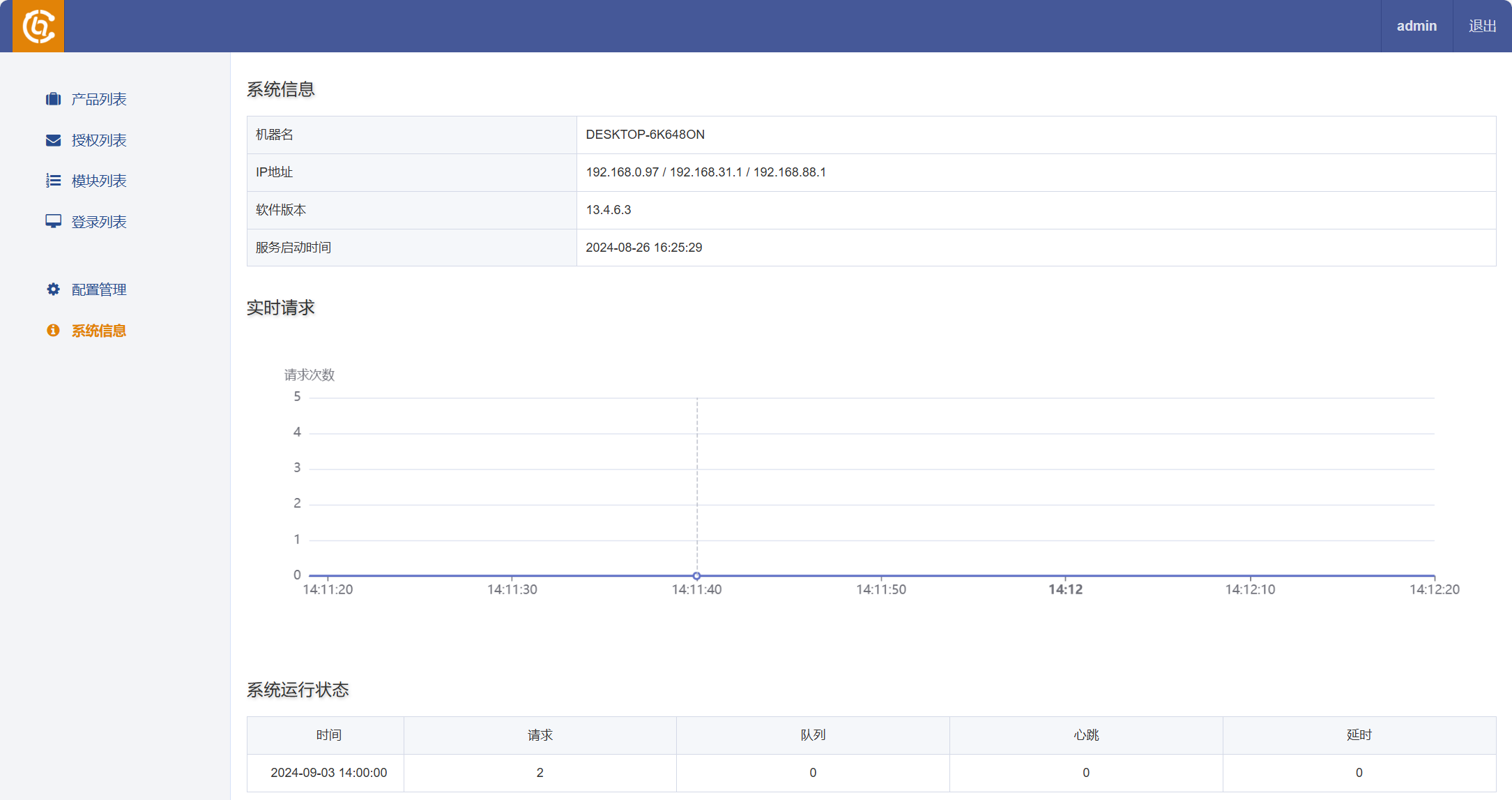Select the 系统信息 sidebar item

tap(99, 331)
